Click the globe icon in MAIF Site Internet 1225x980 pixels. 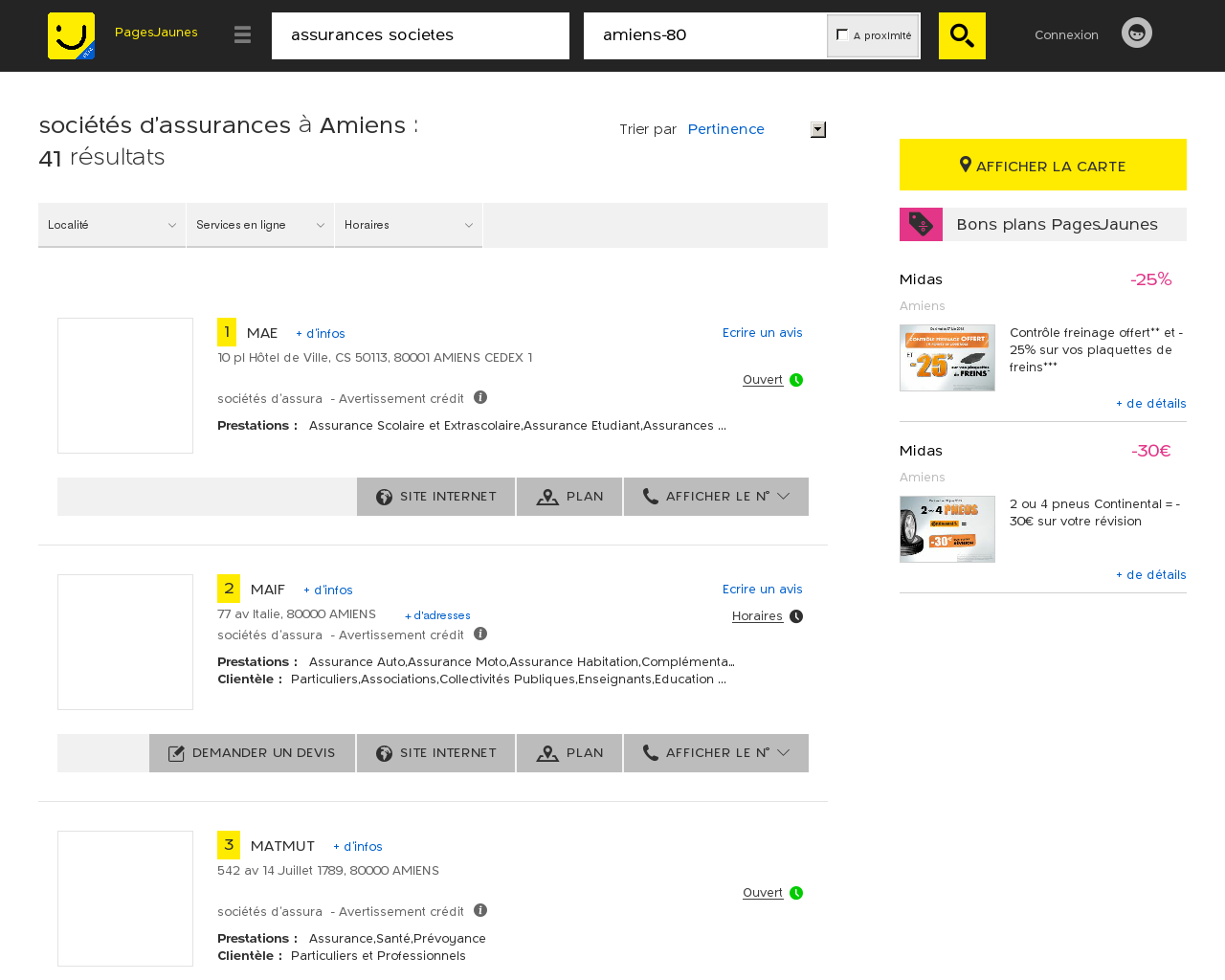tap(385, 753)
